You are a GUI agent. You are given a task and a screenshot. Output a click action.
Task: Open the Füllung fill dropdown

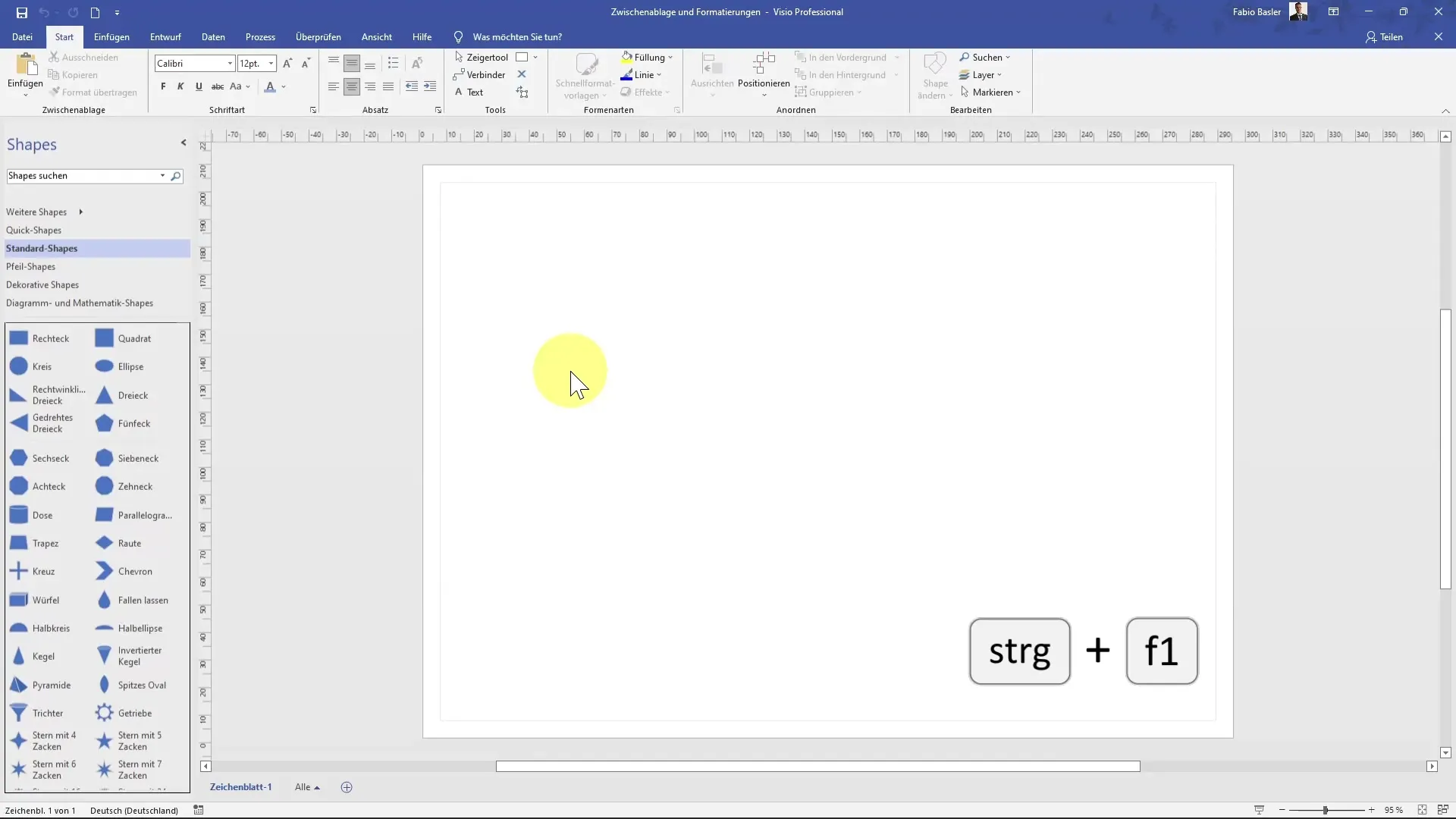click(x=647, y=58)
